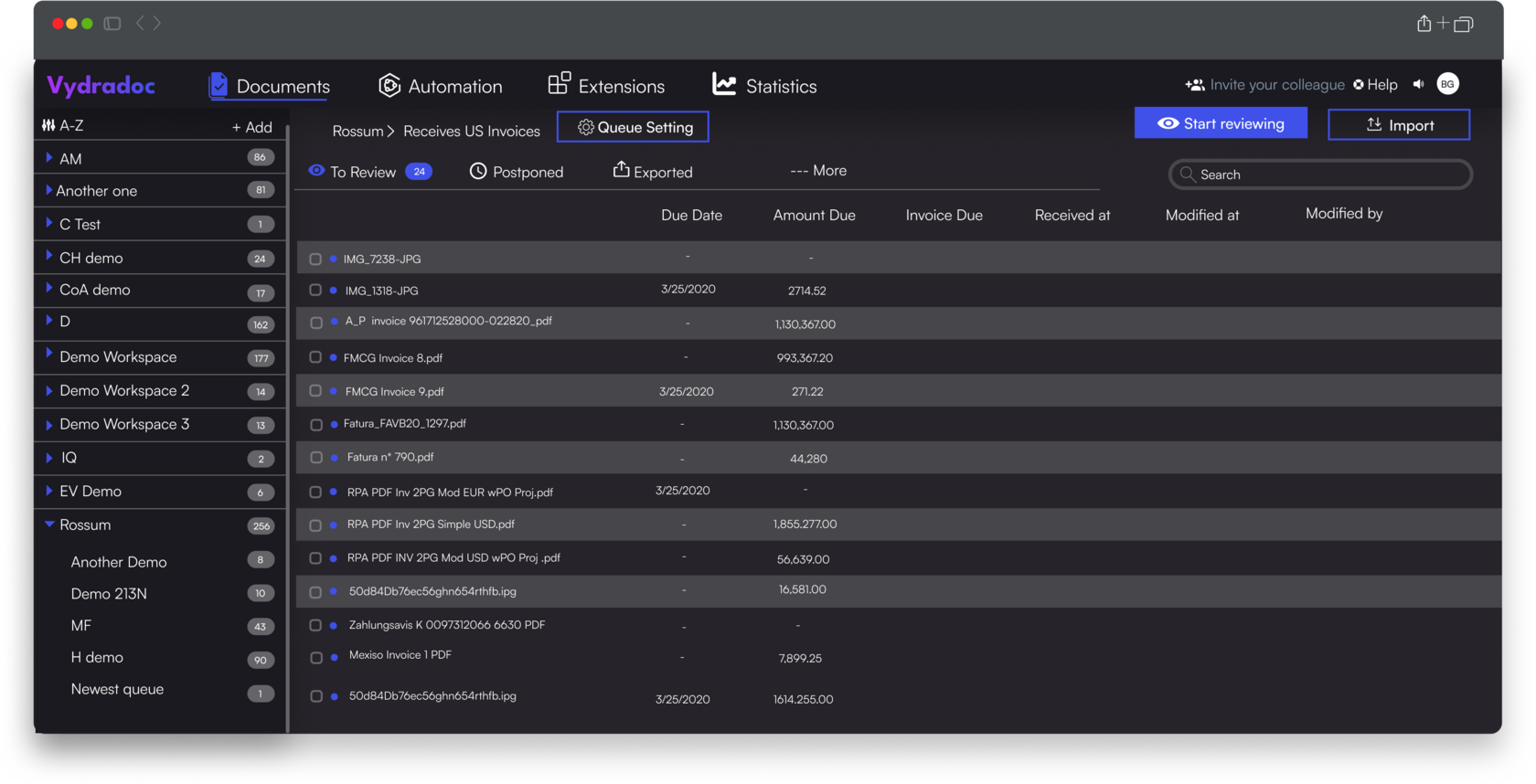
Task: Switch to the Postponed tab
Action: coord(517,172)
